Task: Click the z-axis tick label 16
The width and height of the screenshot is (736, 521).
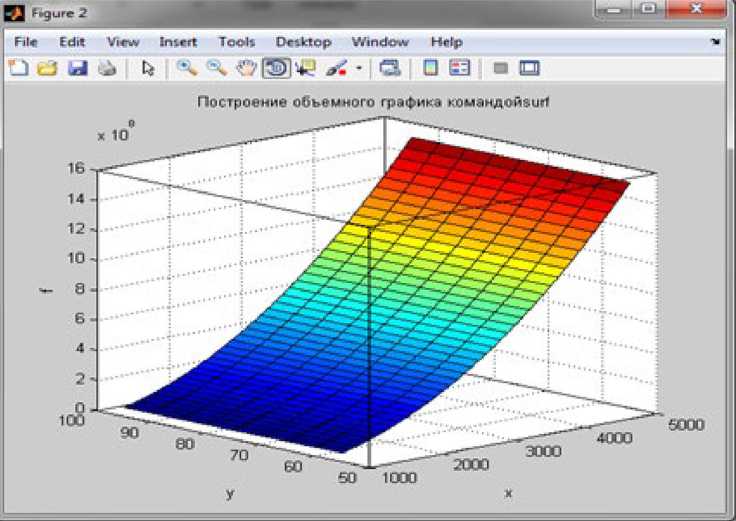Action: coord(77,168)
